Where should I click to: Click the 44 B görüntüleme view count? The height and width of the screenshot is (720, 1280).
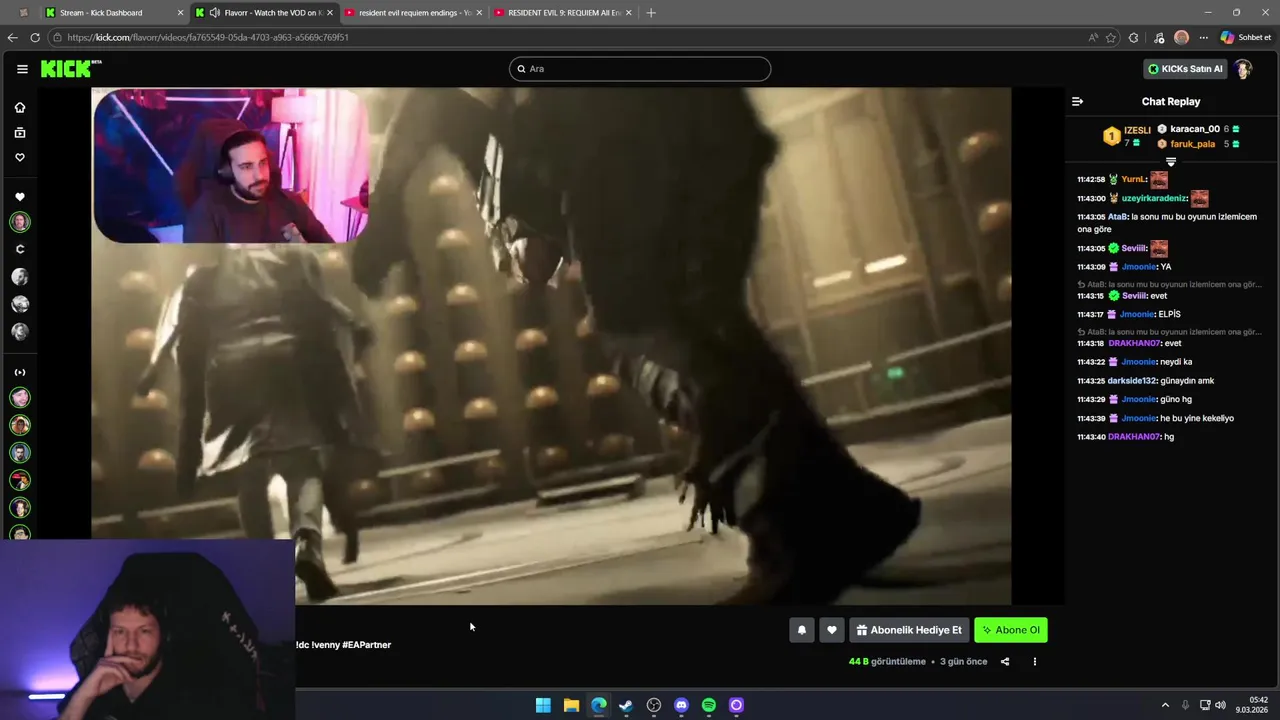pyautogui.click(x=887, y=661)
